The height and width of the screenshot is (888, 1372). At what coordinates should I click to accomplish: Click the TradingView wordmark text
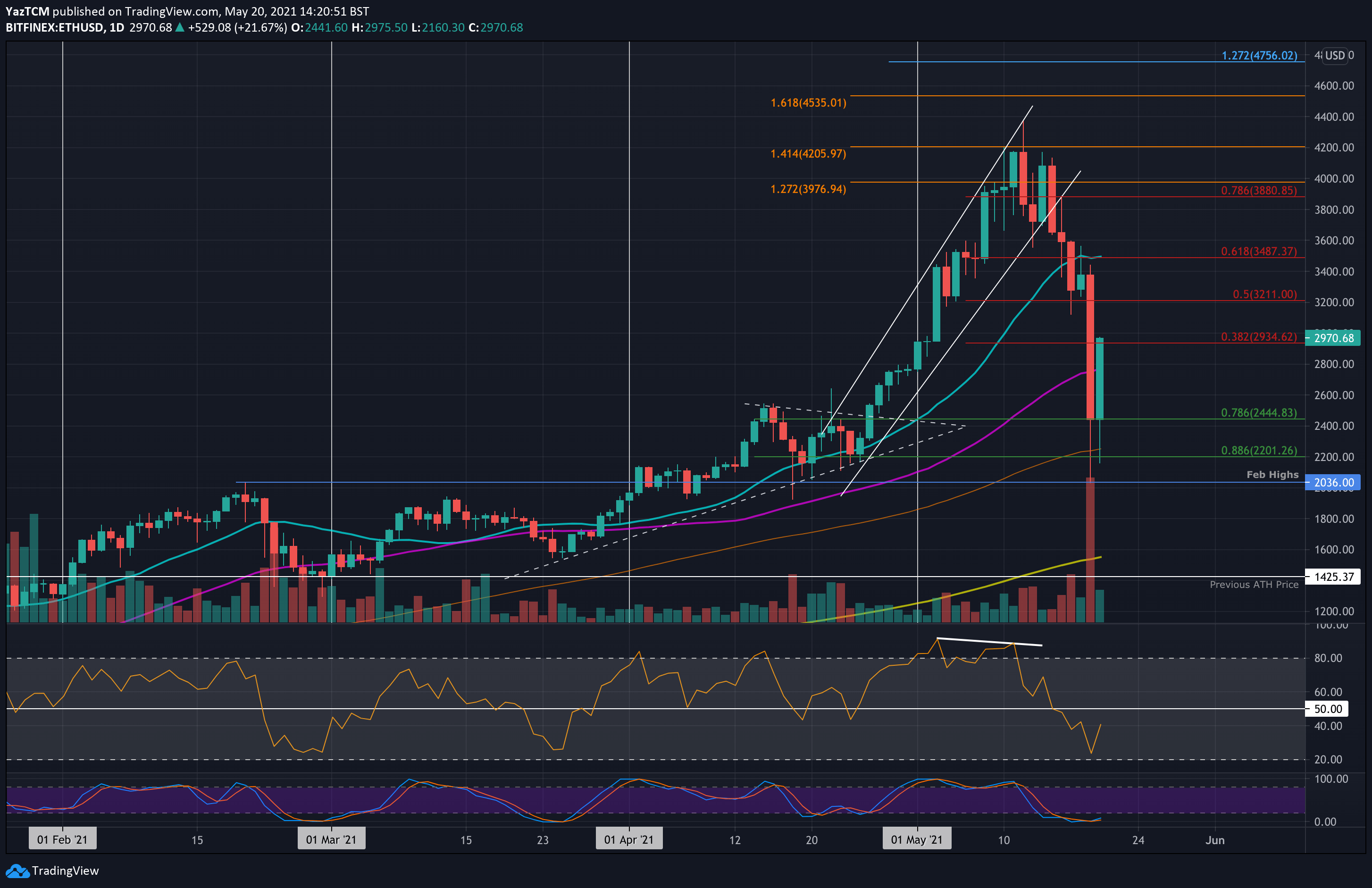point(65,871)
